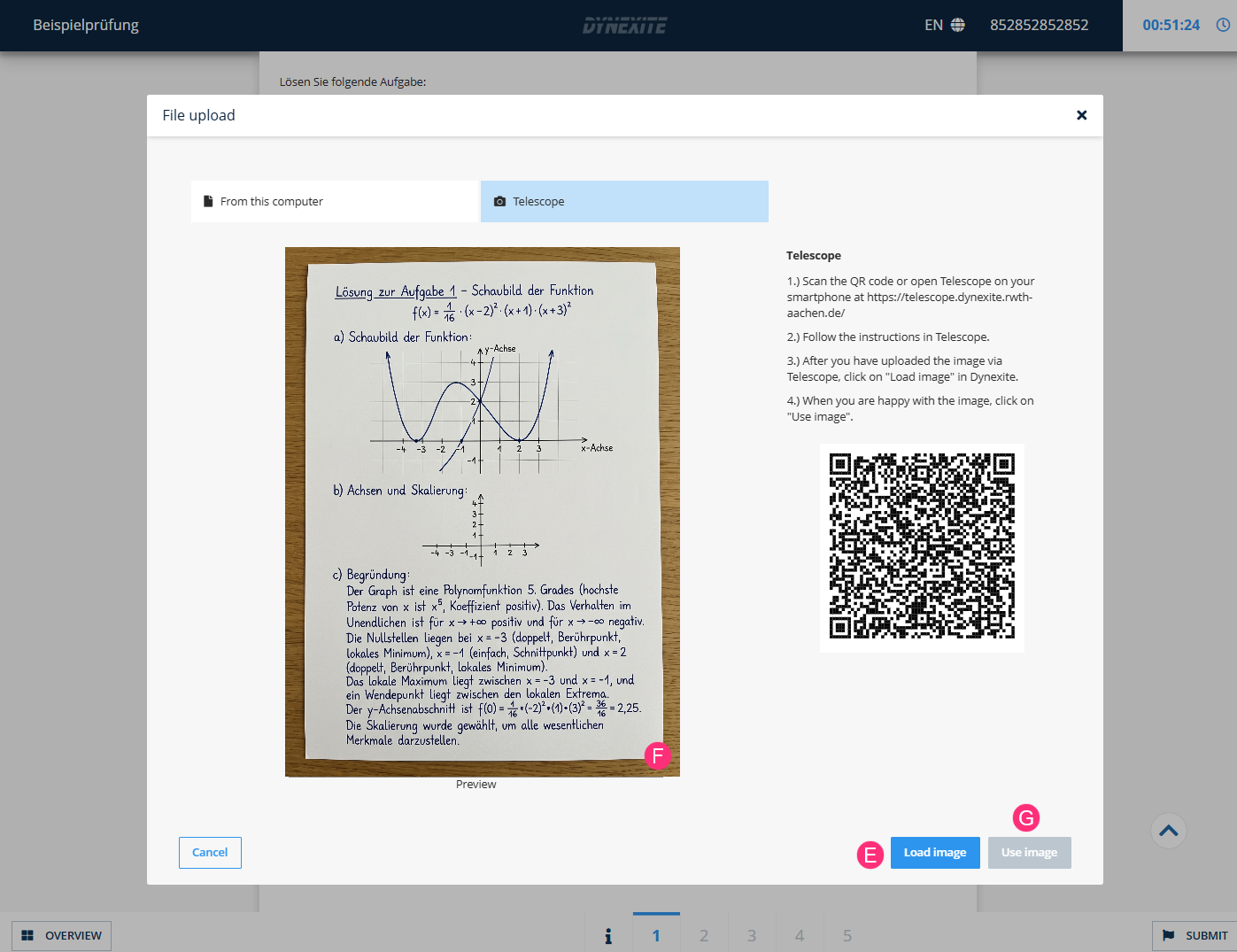The width and height of the screenshot is (1237, 952).
Task: Click the Load image button
Action: (x=935, y=853)
